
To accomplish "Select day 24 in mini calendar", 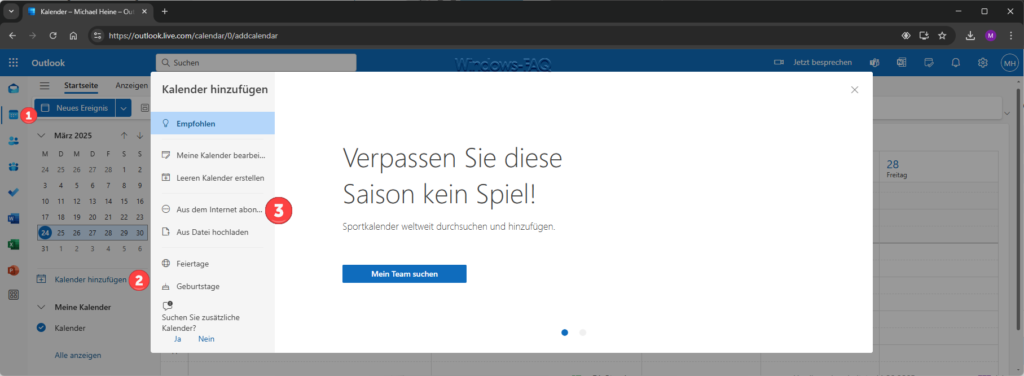I will [44, 233].
